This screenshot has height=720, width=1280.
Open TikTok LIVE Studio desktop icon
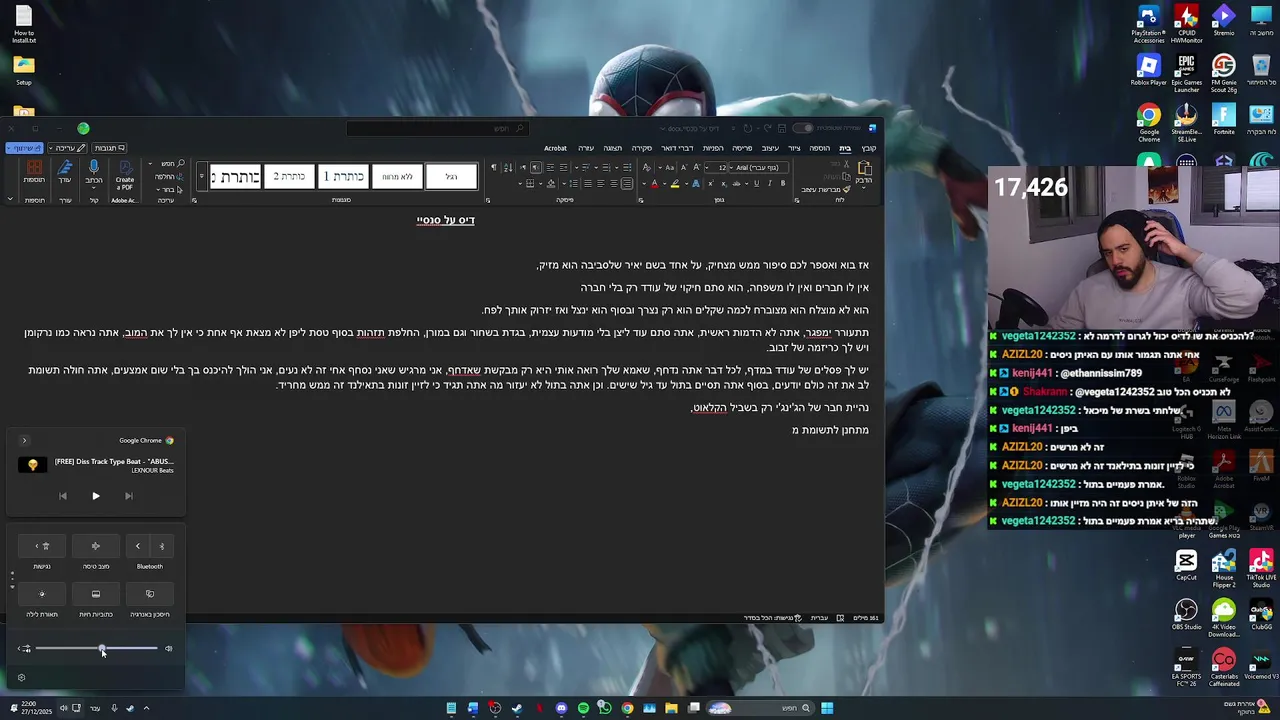[x=1261, y=570]
